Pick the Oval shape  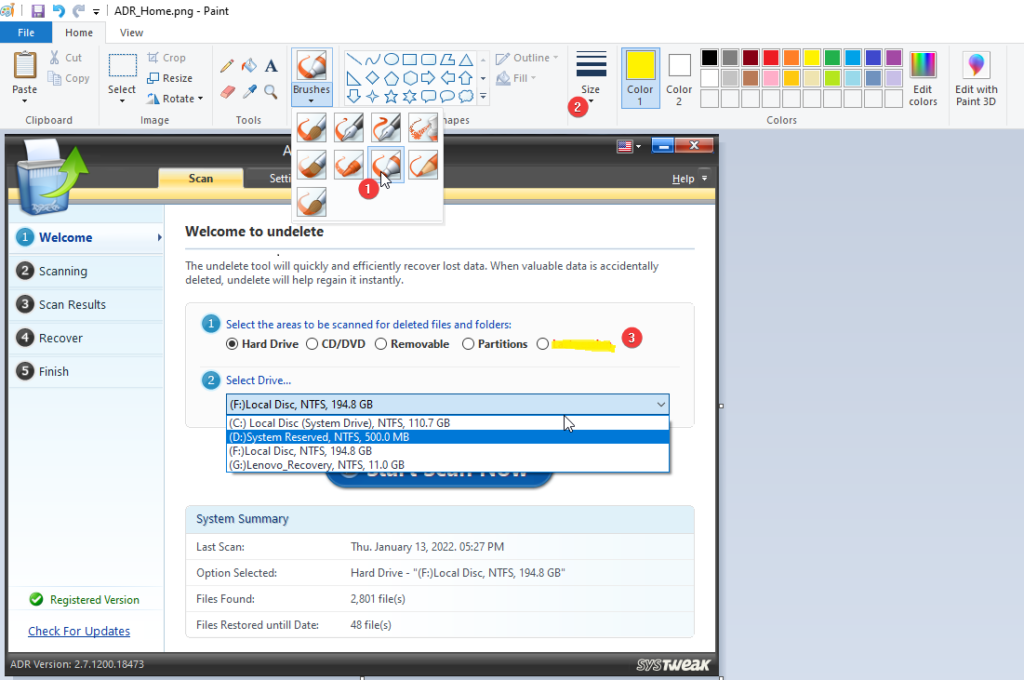click(x=391, y=59)
